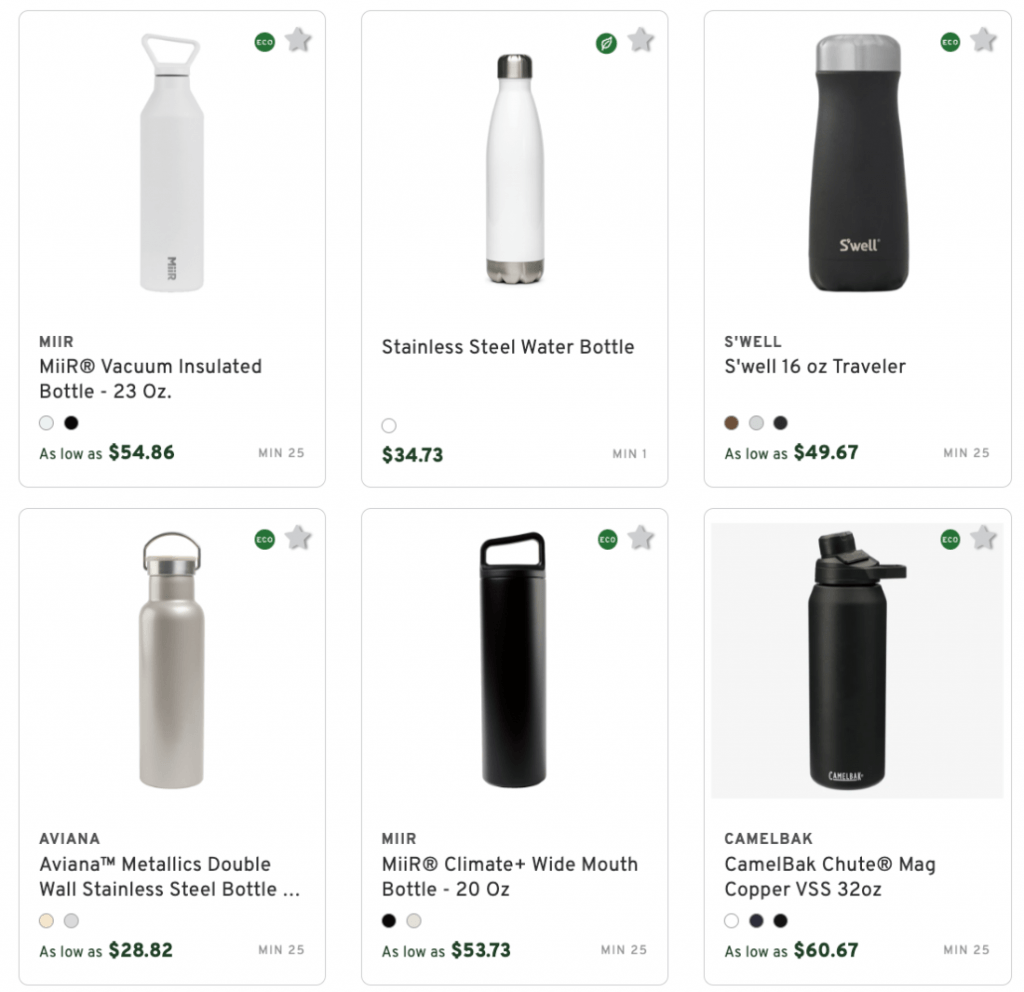Click the ECO badge on the S'well 16 oz Traveler
The width and height of the screenshot is (1024, 992).
(x=948, y=42)
